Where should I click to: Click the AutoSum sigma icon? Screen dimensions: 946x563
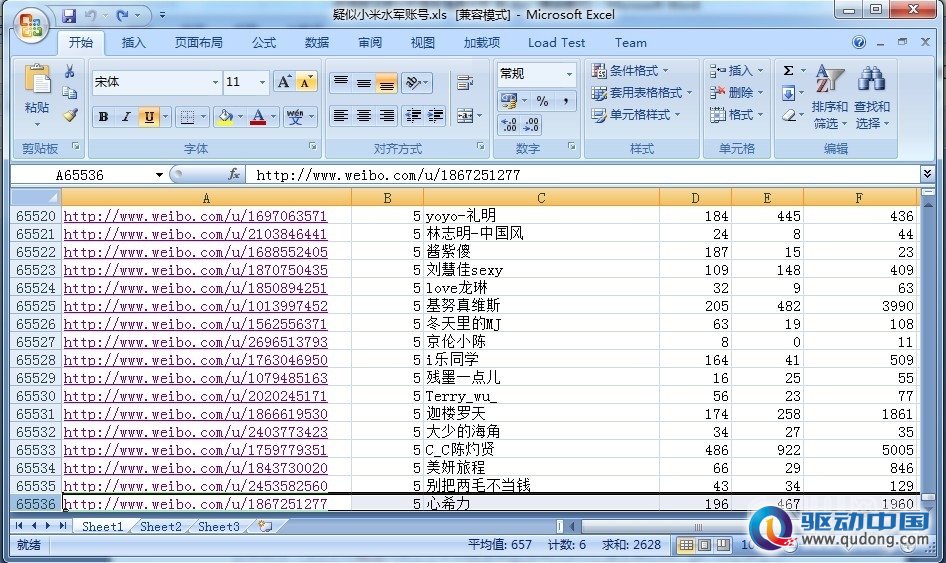coord(789,71)
